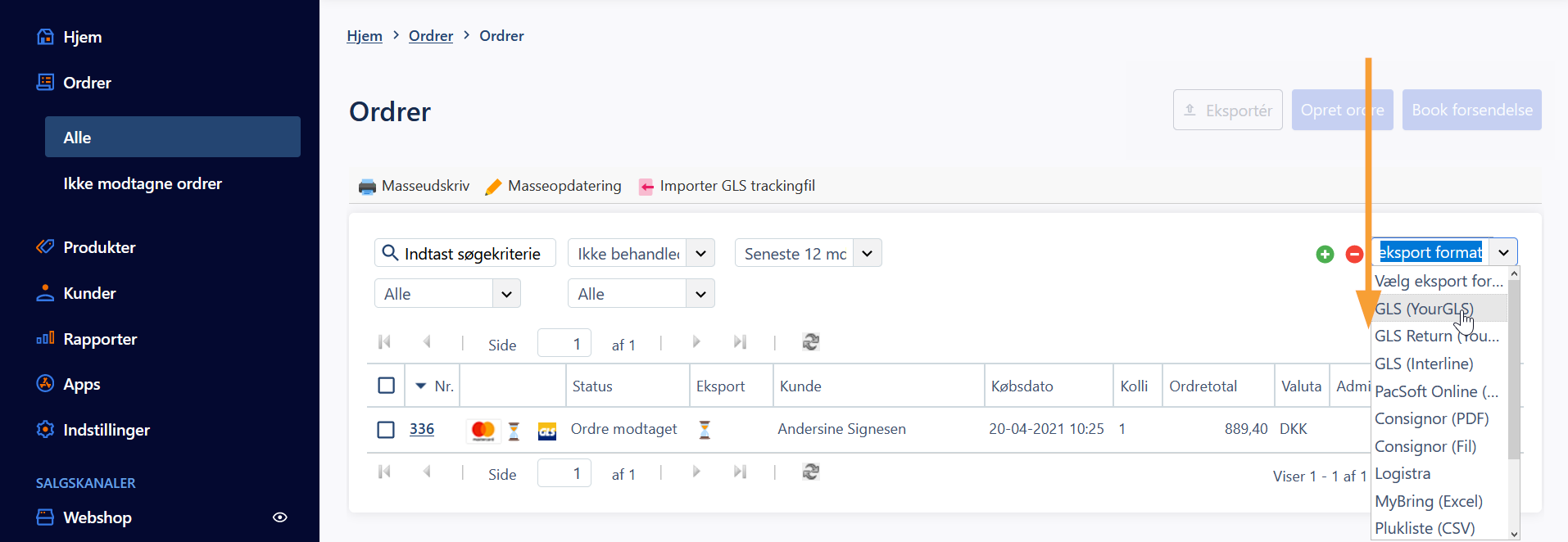Click the green plus add-filter icon

point(1325,255)
